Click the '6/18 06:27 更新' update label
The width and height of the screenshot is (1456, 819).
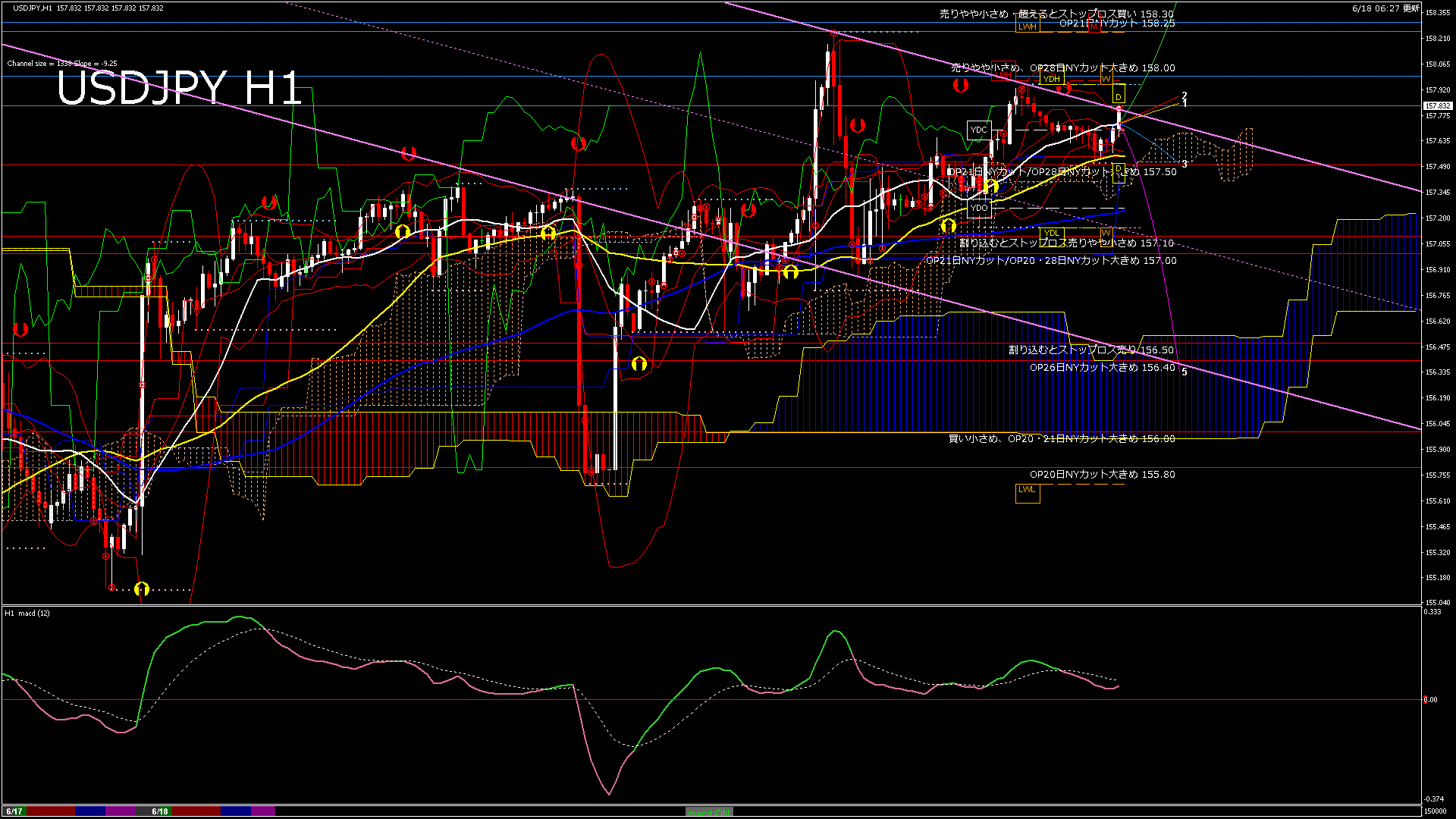1385,8
